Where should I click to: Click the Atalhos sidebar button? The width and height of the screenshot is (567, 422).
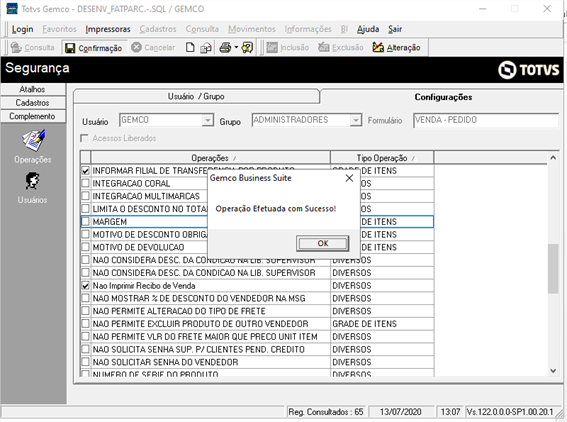[x=33, y=89]
